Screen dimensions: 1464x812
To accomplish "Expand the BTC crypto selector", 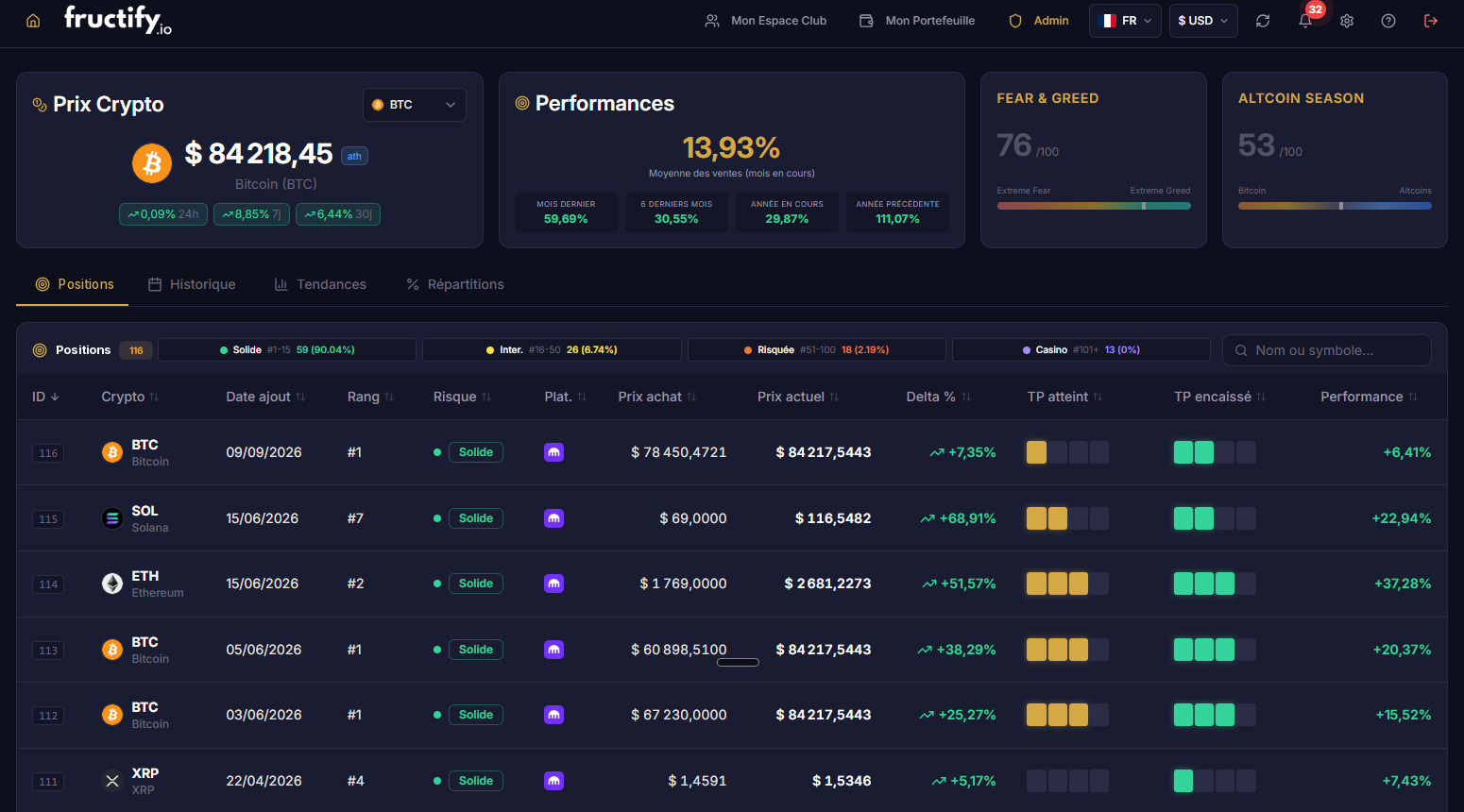I will [x=415, y=105].
